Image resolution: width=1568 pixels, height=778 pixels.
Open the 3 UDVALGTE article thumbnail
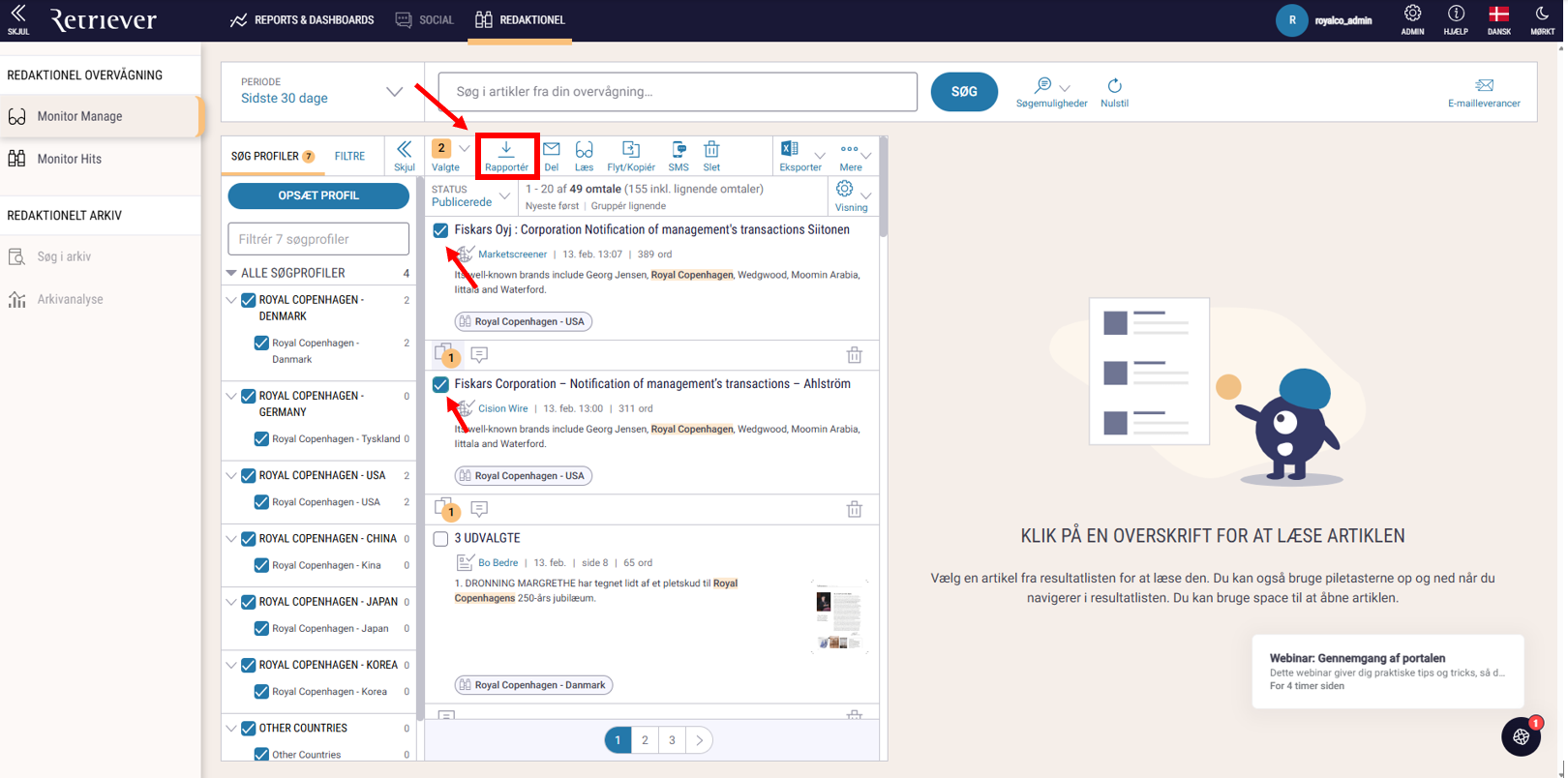tap(839, 616)
